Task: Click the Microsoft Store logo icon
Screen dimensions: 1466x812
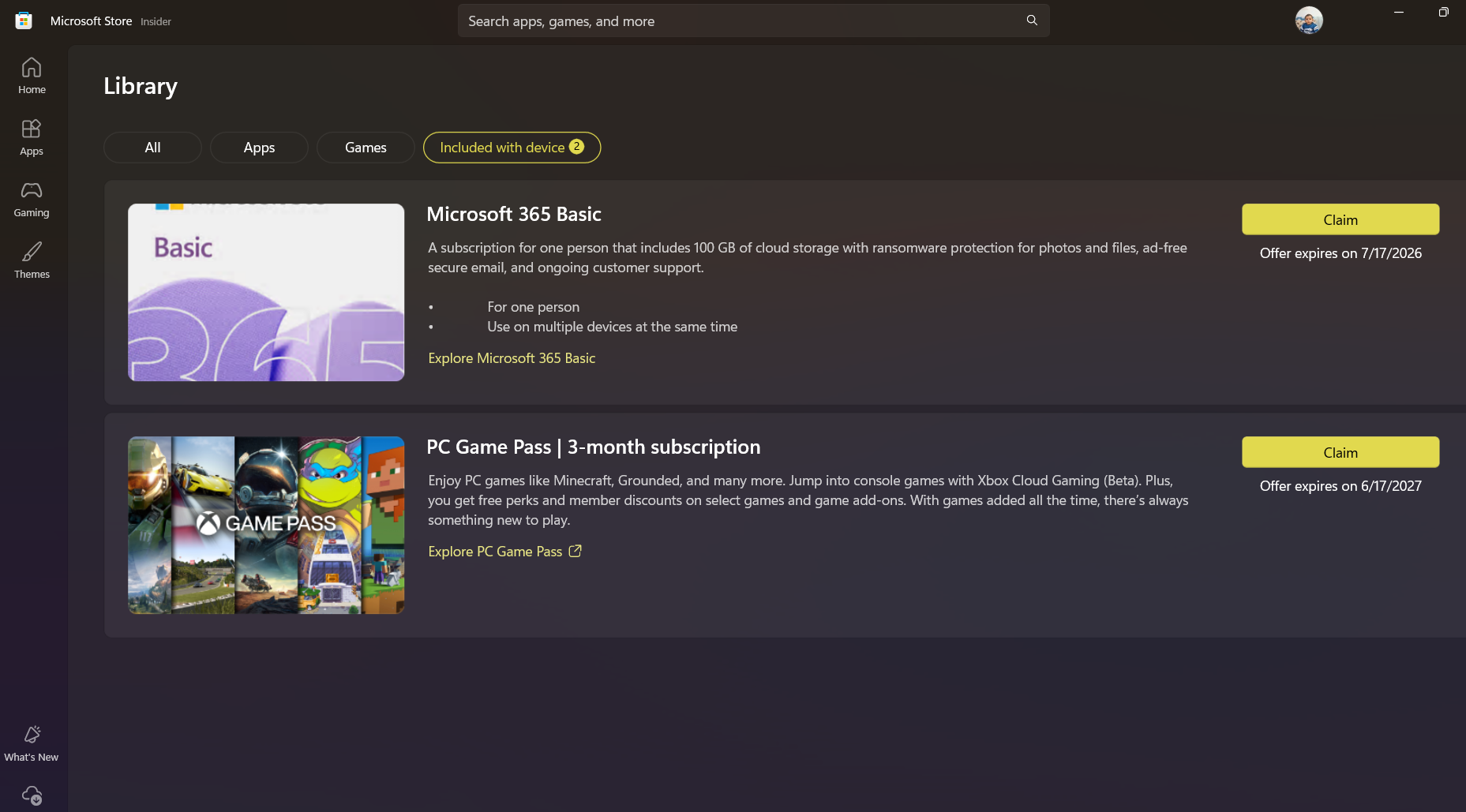Action: 24,21
